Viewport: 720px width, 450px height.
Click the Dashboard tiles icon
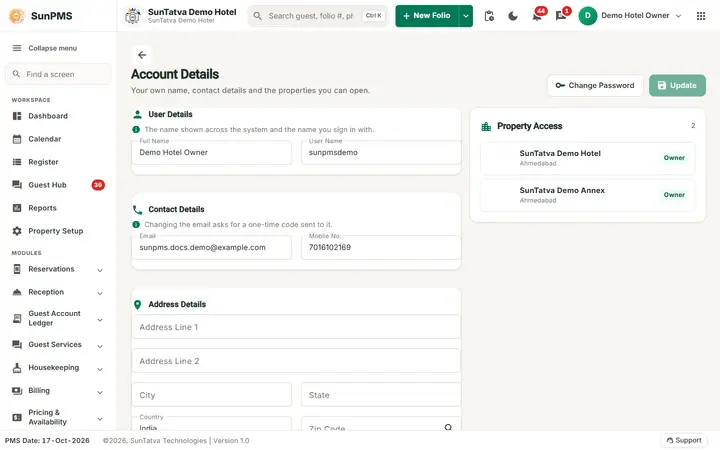(x=17, y=116)
